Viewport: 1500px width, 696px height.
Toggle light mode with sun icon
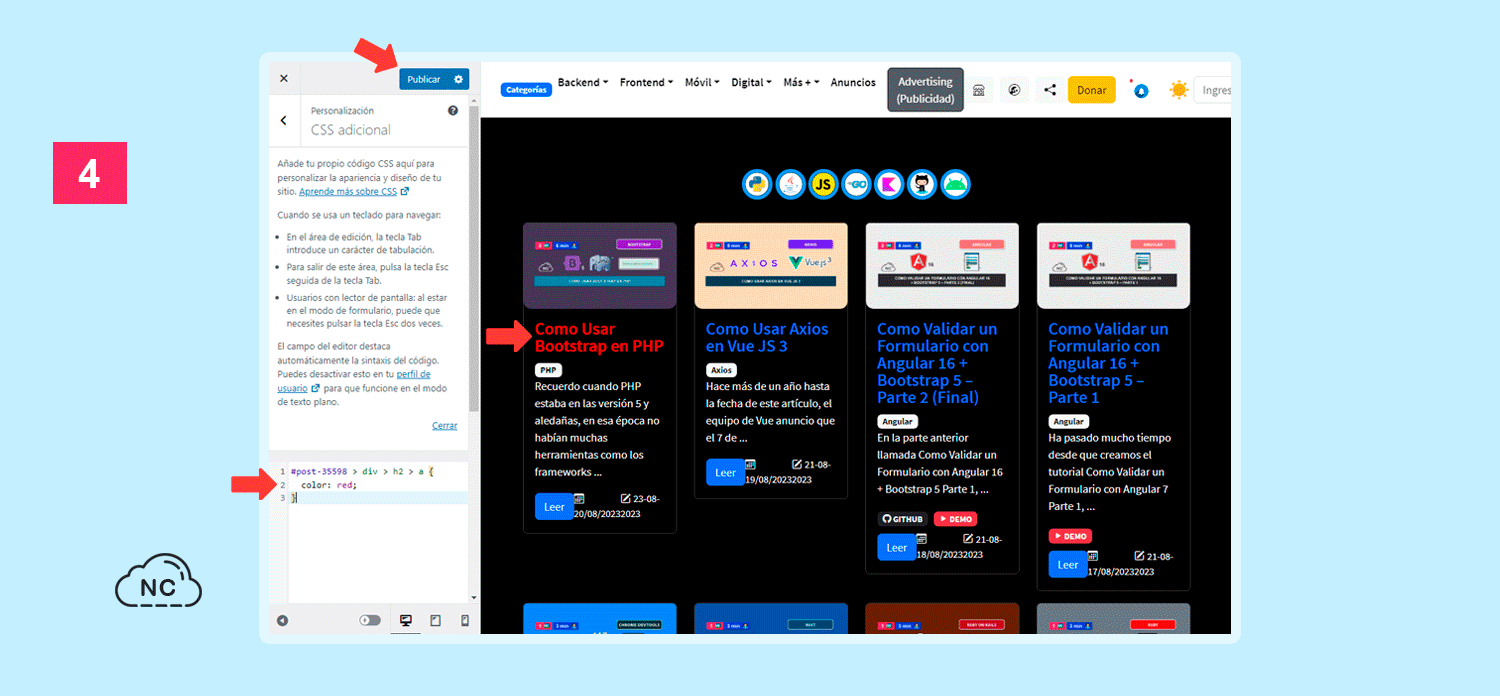(x=1179, y=90)
